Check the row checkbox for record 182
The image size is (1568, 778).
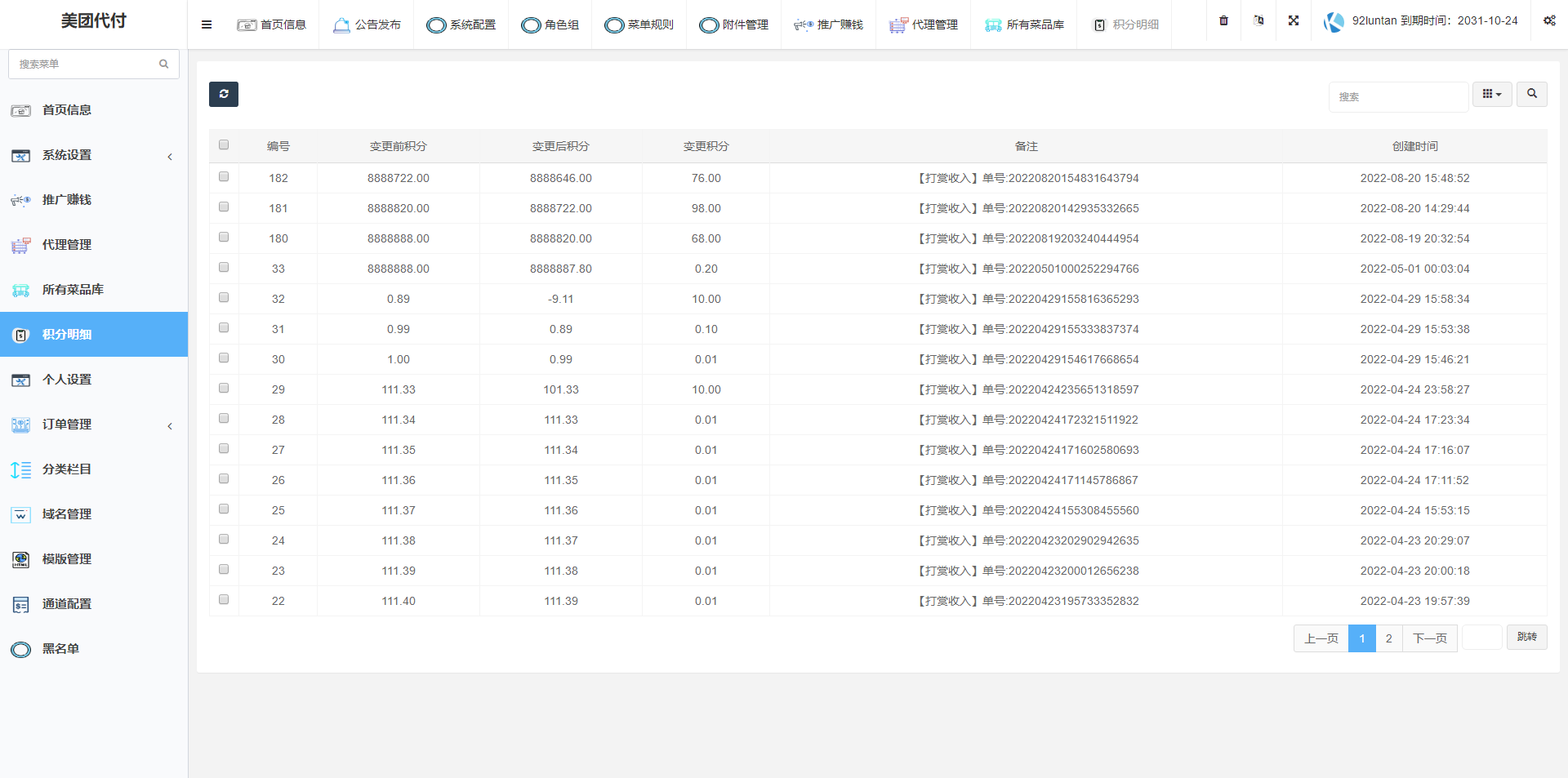point(224,176)
